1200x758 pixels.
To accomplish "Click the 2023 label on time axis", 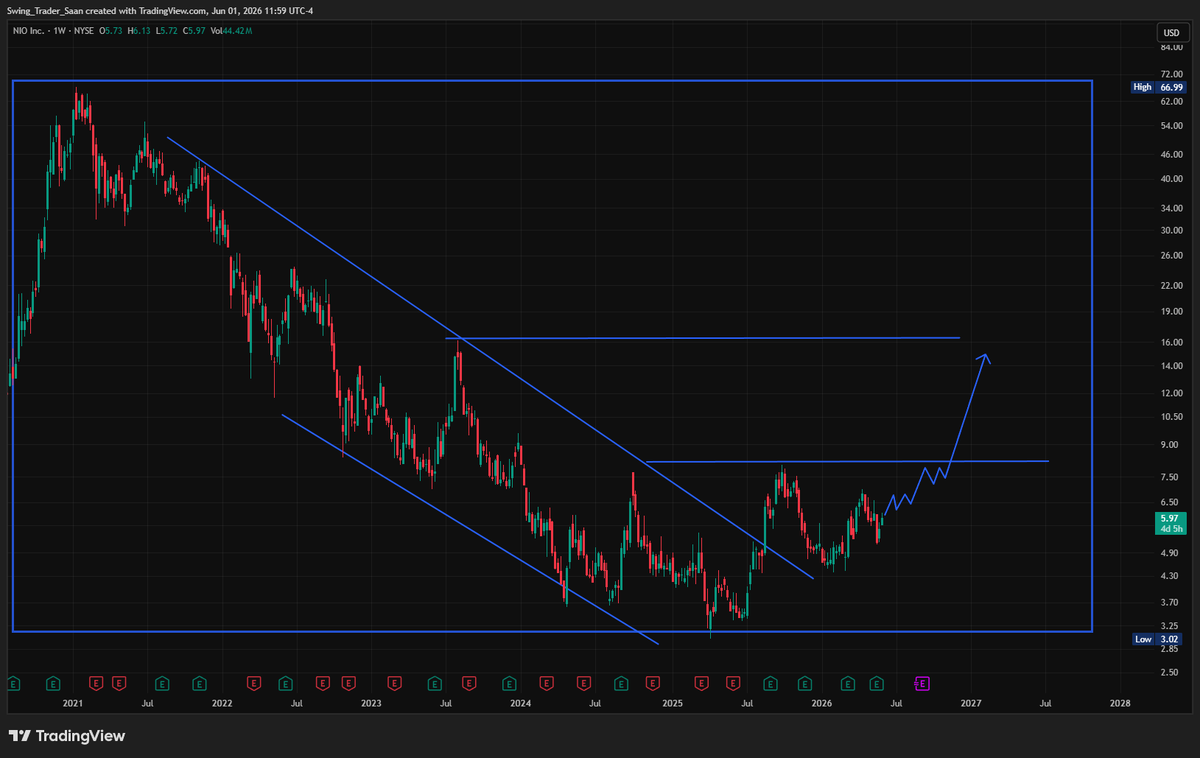I will tap(371, 704).
